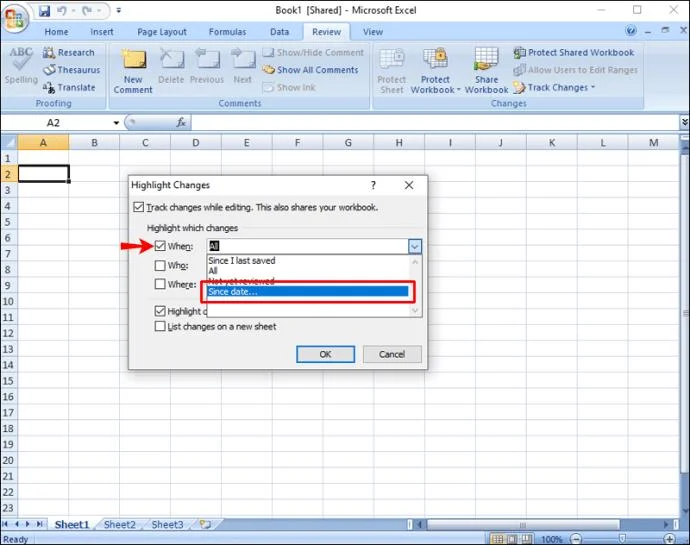The image size is (690, 545).
Task: Go to Next comment
Action: (242, 67)
